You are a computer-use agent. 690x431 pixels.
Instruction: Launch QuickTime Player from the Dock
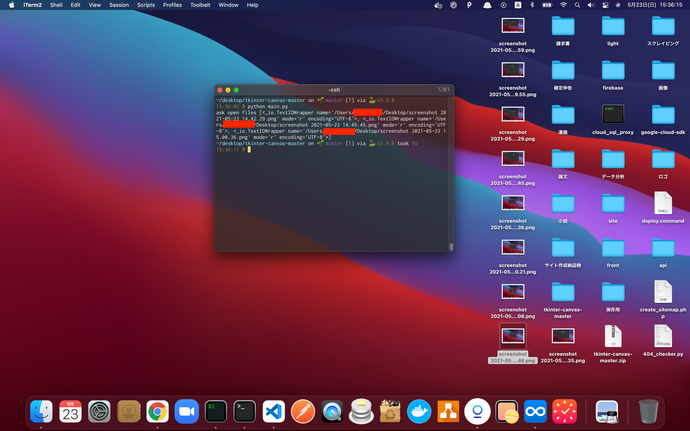point(332,411)
